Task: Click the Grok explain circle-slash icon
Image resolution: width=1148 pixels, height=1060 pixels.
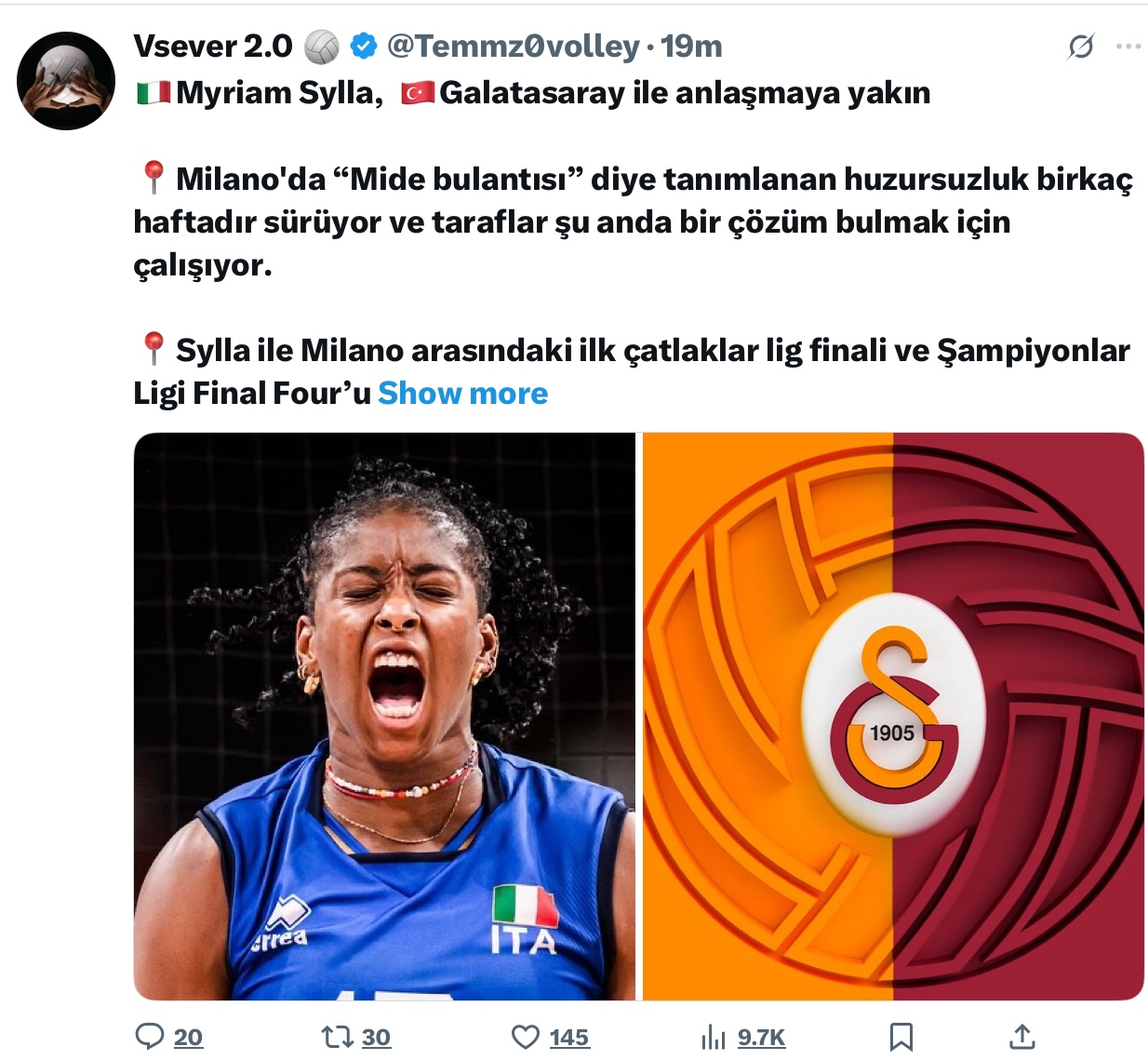Action: click(x=1081, y=46)
